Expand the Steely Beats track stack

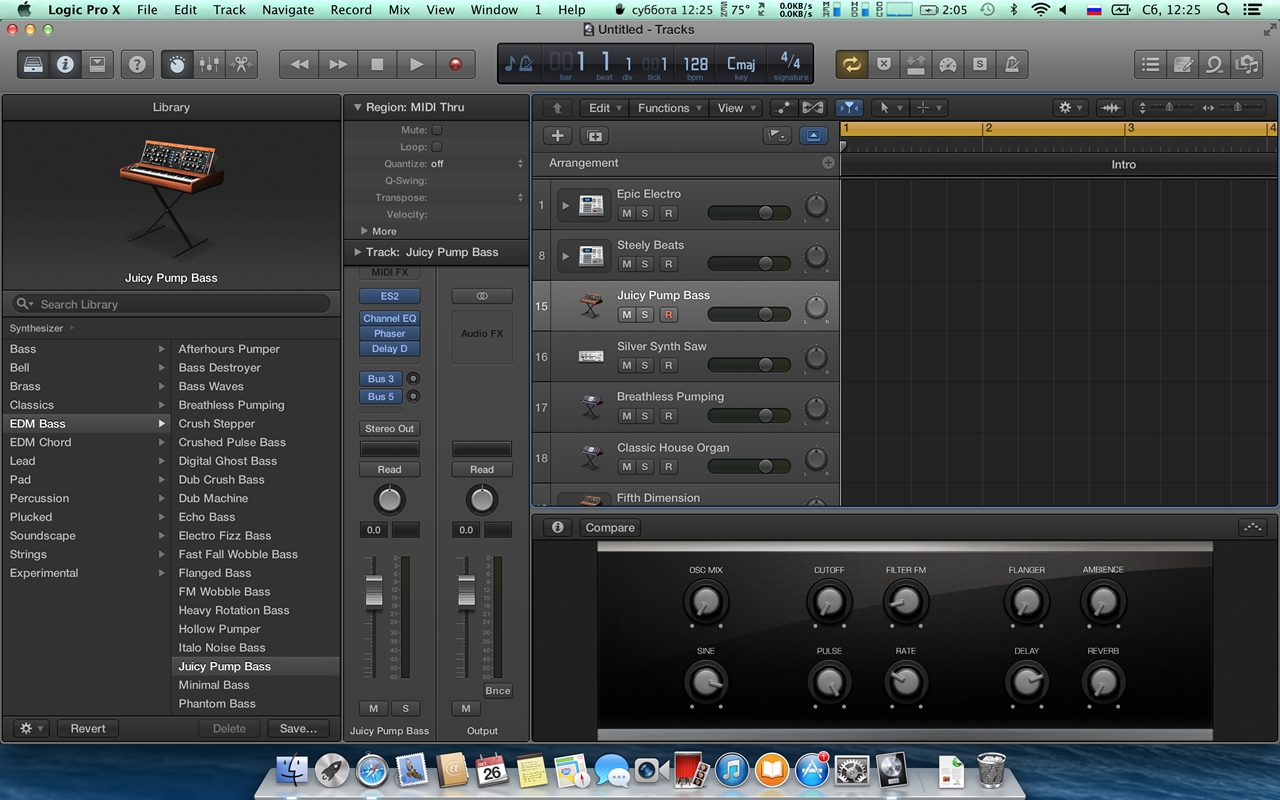coord(565,256)
